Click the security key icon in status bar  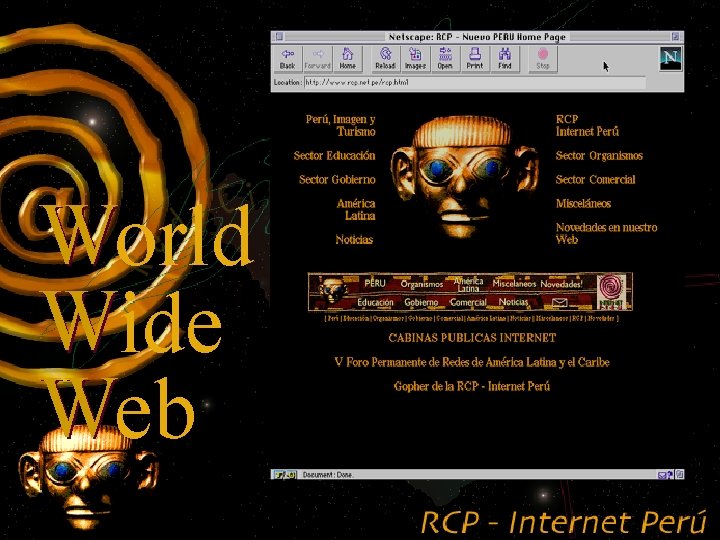(285, 475)
